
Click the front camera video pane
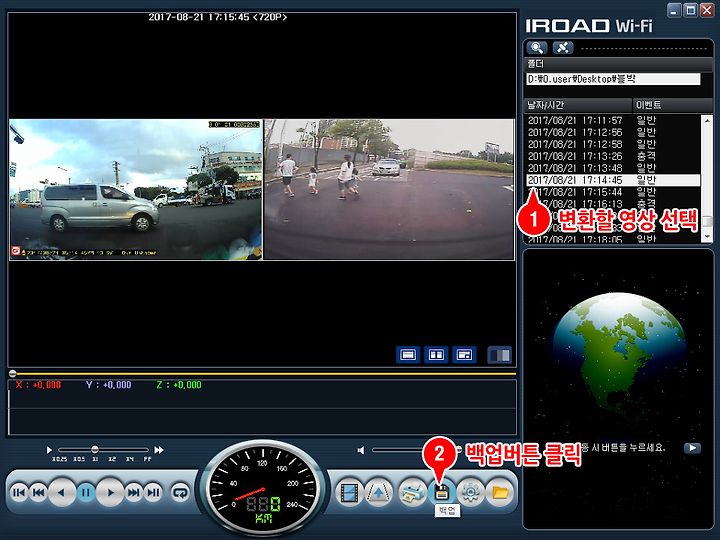pos(136,190)
